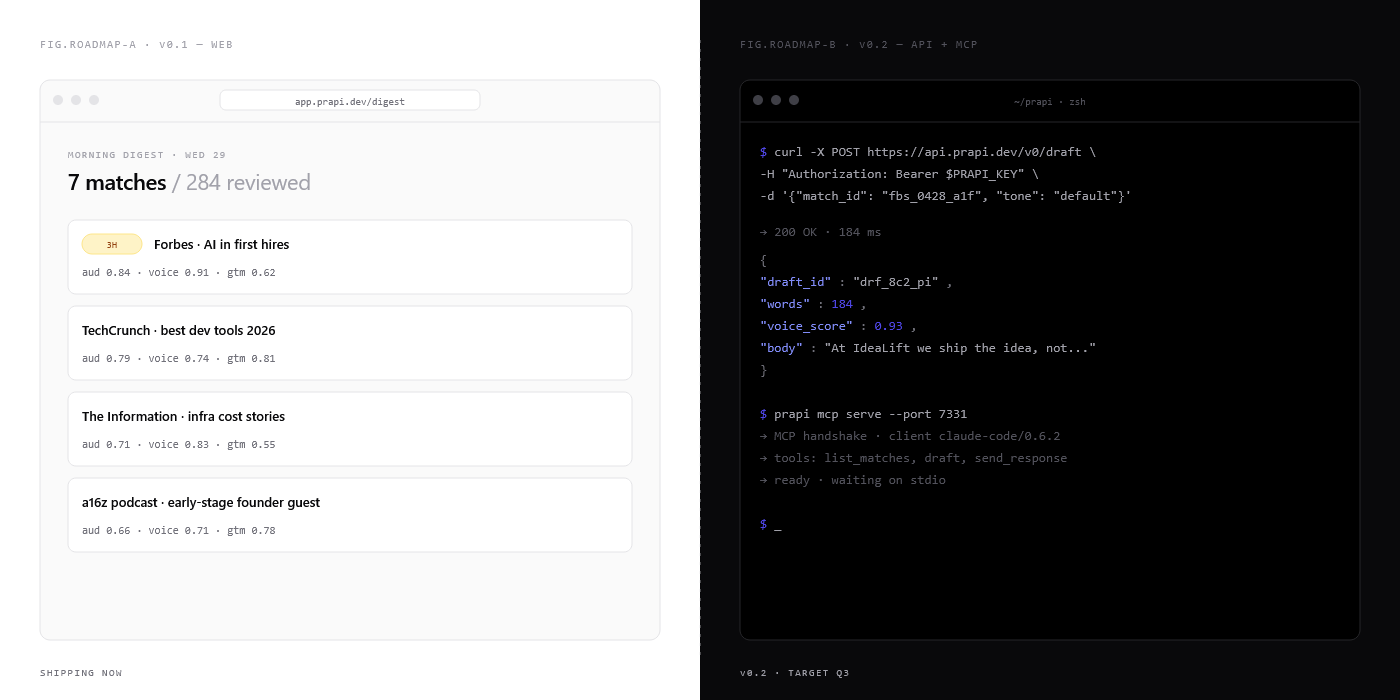
Task: Click the 7 matches heading link
Action: (116, 182)
